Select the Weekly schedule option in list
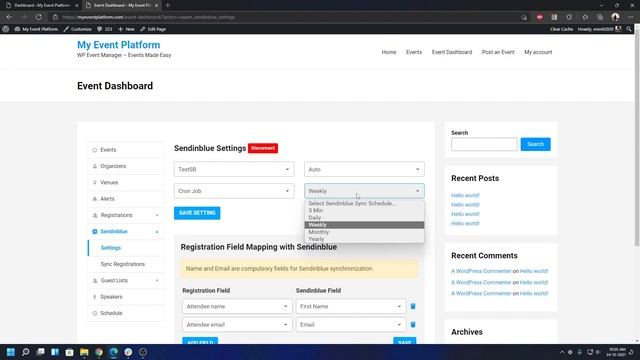 click(x=364, y=225)
